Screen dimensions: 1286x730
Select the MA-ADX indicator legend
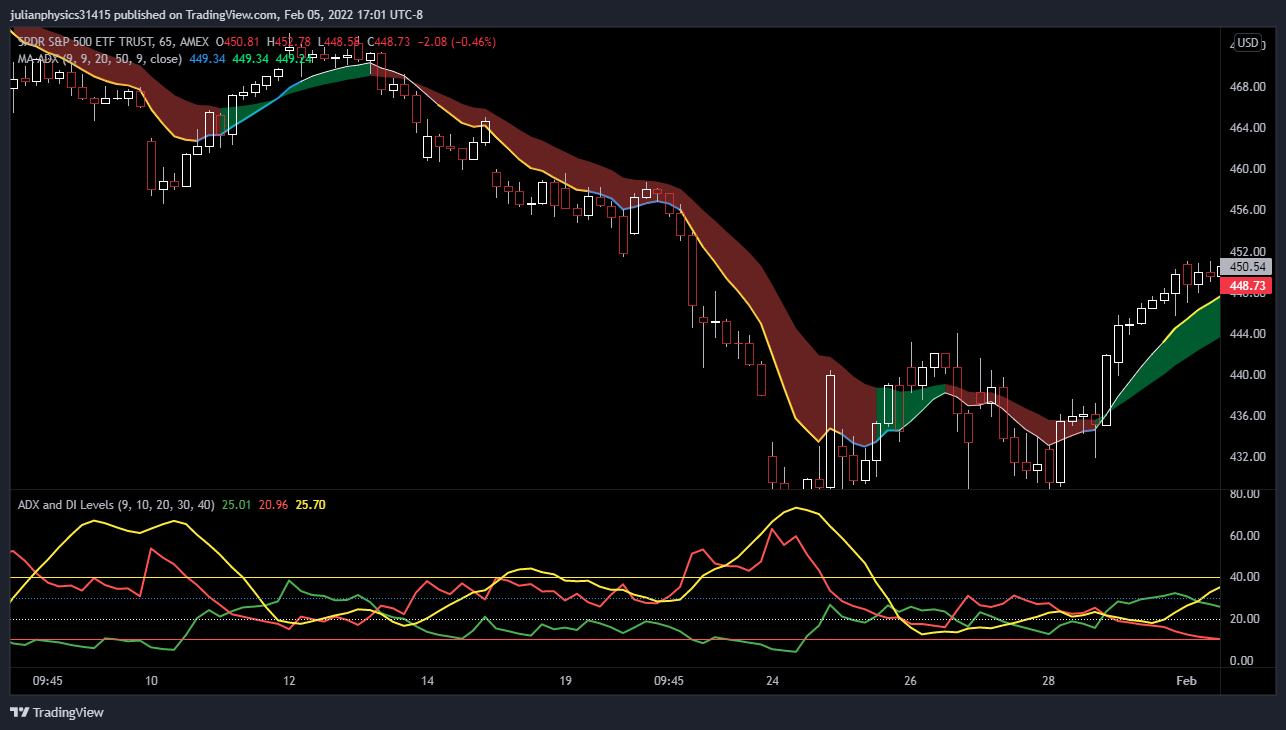[99, 59]
